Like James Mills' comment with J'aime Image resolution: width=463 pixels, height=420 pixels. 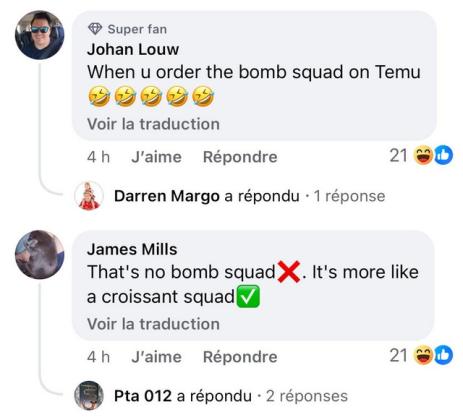pyautogui.click(x=156, y=357)
